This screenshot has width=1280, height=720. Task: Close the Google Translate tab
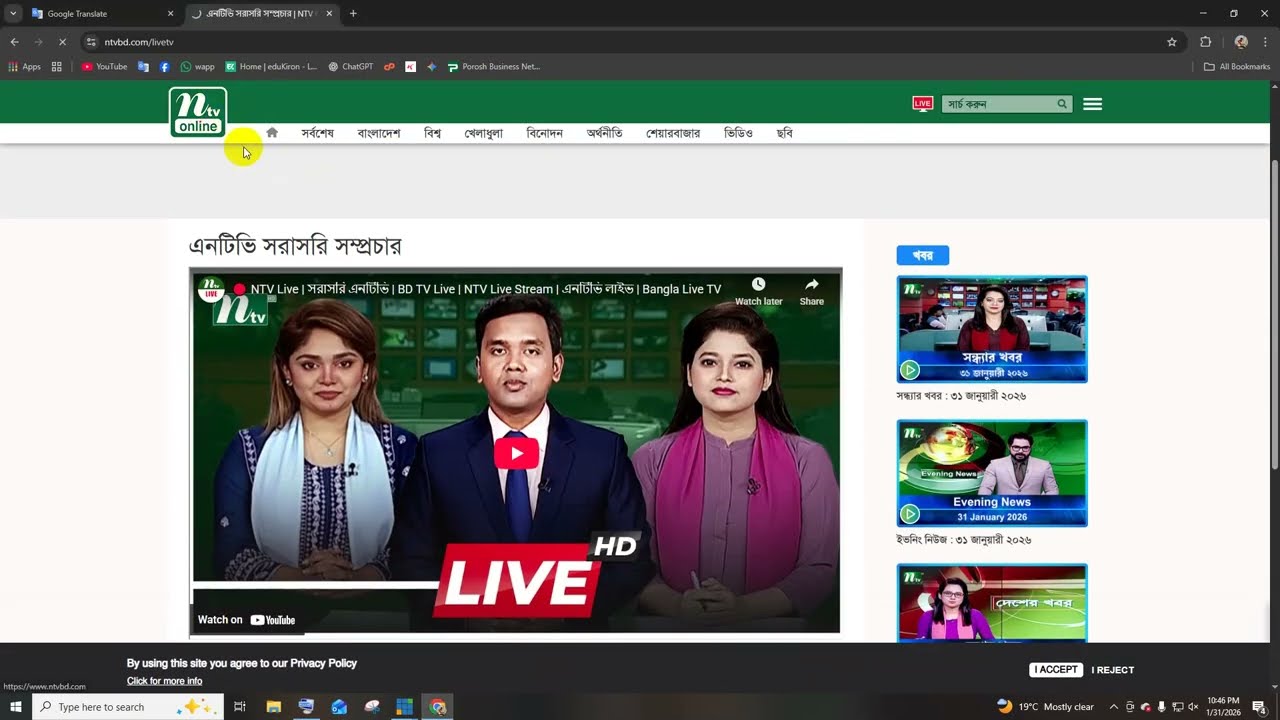170,14
